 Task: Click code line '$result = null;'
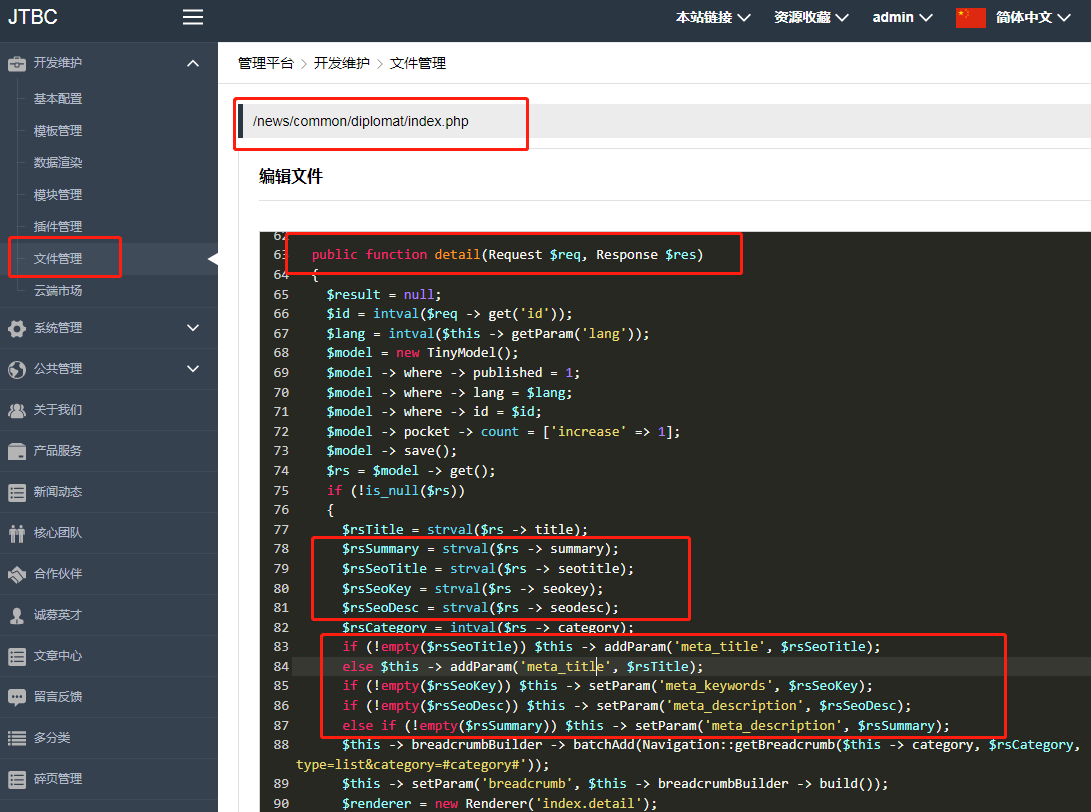coord(383,294)
